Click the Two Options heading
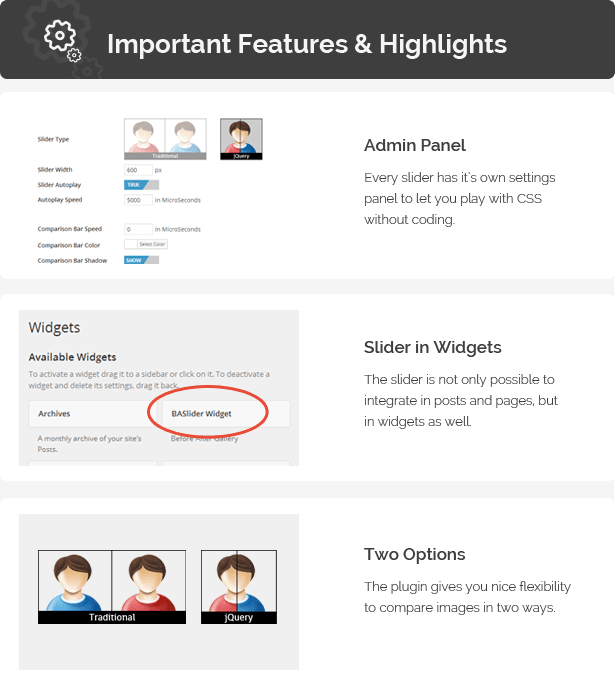615x685 pixels. [415, 555]
